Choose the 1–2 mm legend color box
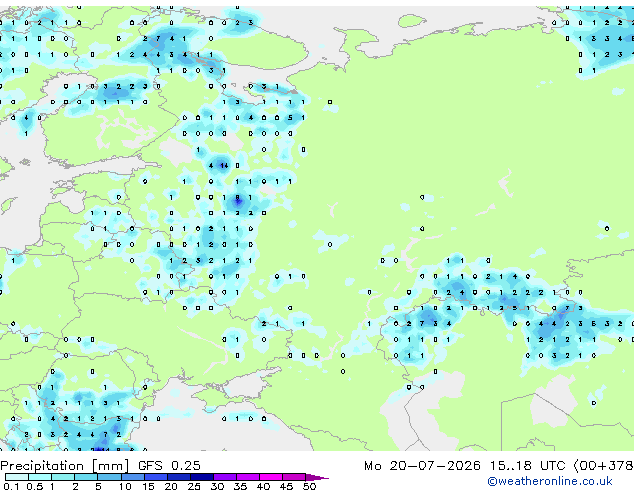 tap(63, 477)
